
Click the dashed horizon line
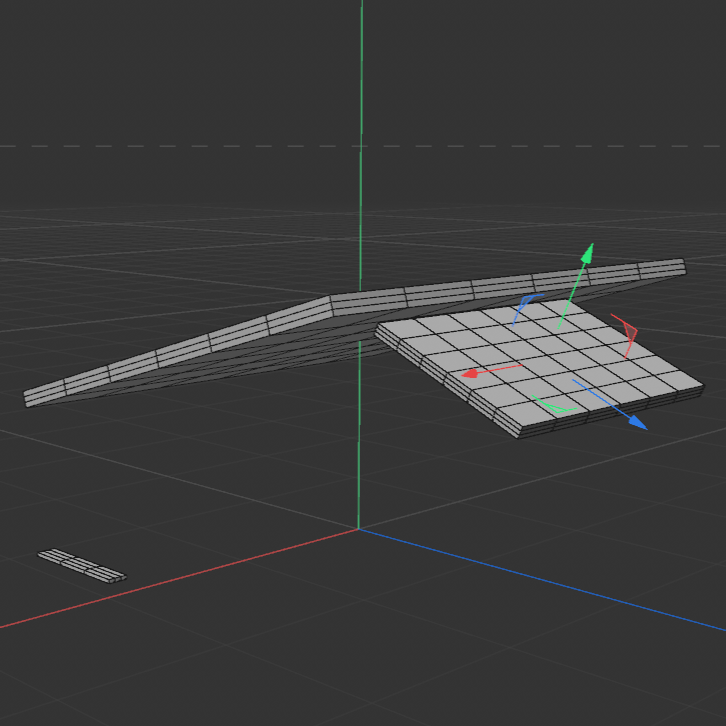point(150,146)
